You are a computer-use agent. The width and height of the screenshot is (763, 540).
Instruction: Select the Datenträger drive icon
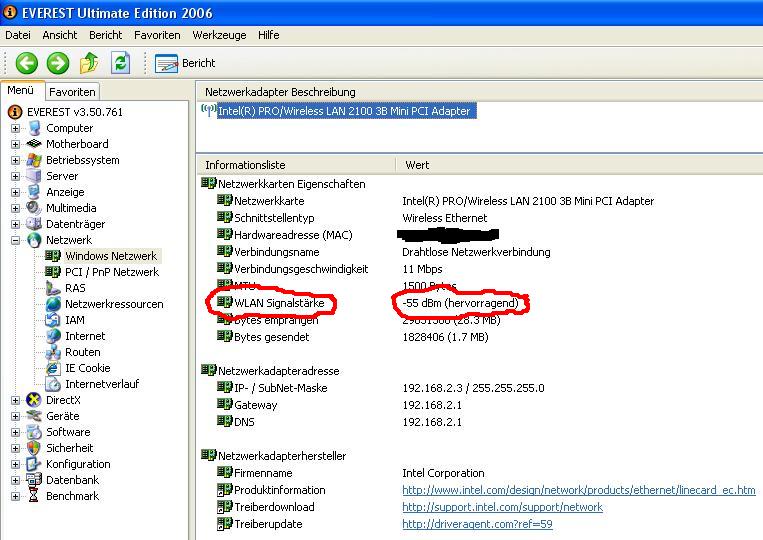tap(34, 224)
